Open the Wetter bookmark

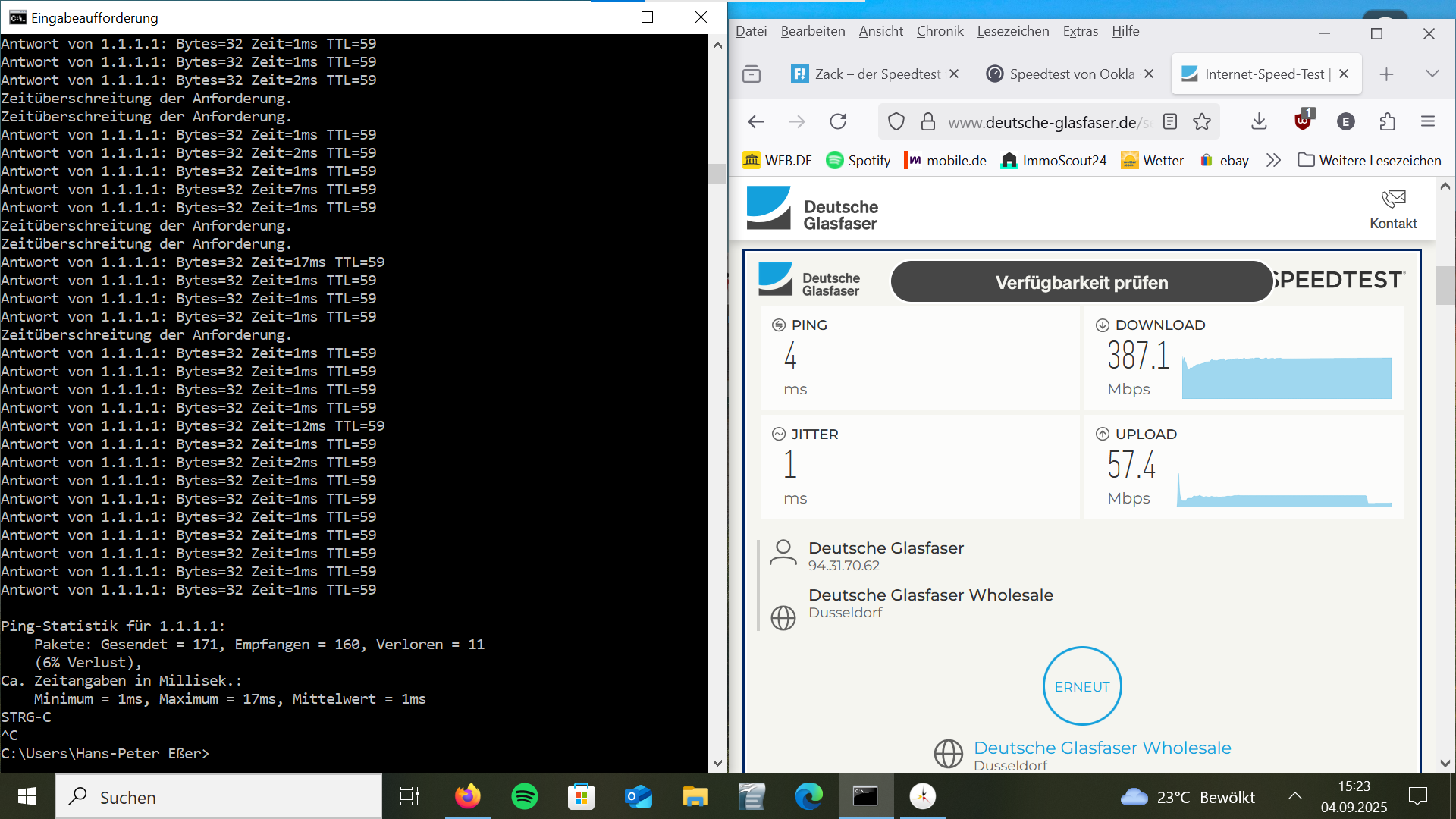[1152, 160]
